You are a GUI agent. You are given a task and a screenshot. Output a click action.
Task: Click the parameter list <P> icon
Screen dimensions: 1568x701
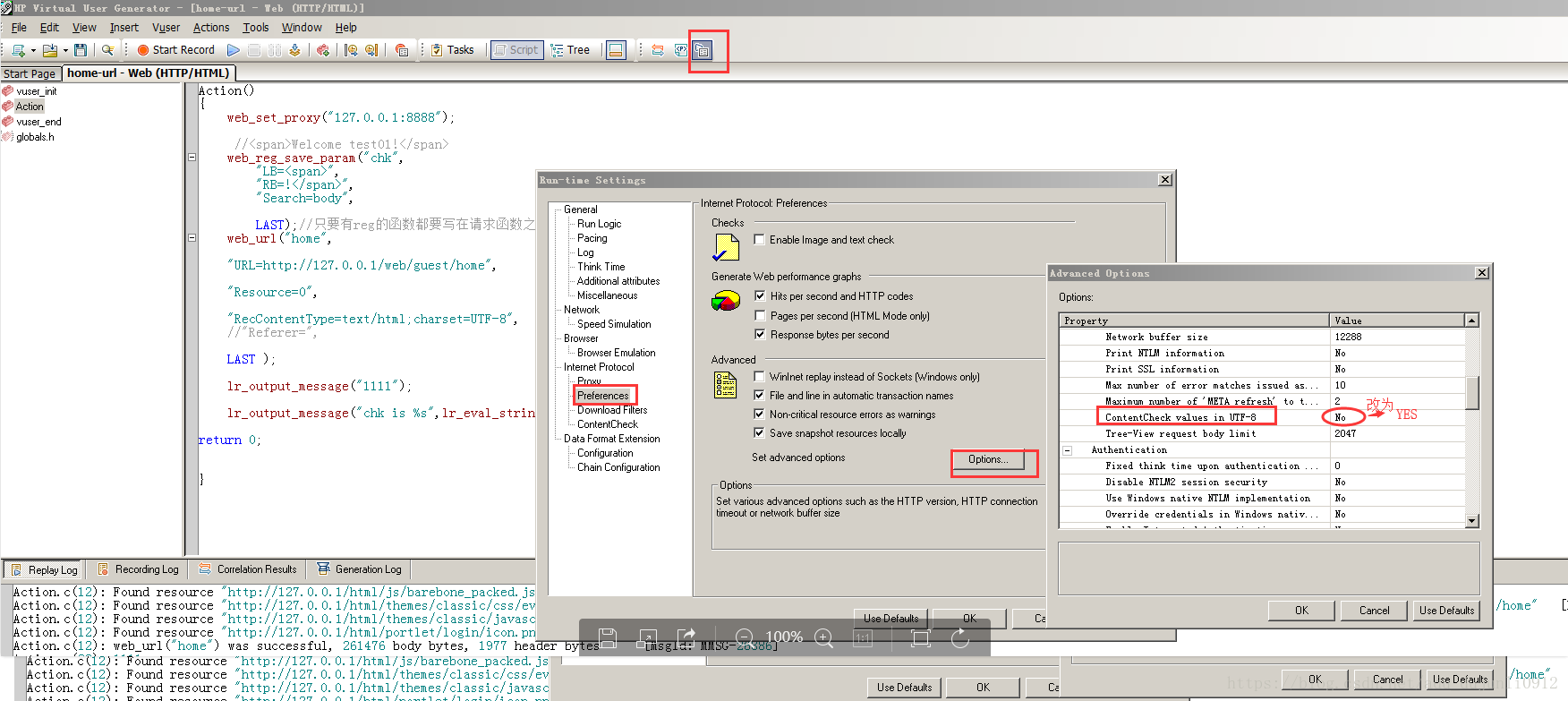point(681,50)
